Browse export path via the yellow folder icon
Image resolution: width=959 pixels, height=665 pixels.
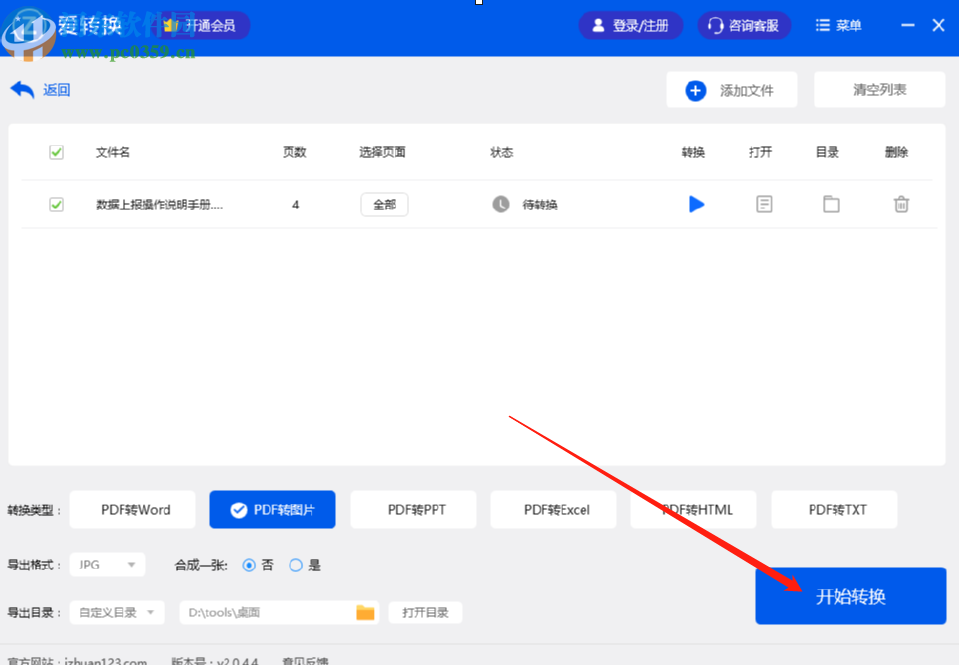pyautogui.click(x=365, y=612)
